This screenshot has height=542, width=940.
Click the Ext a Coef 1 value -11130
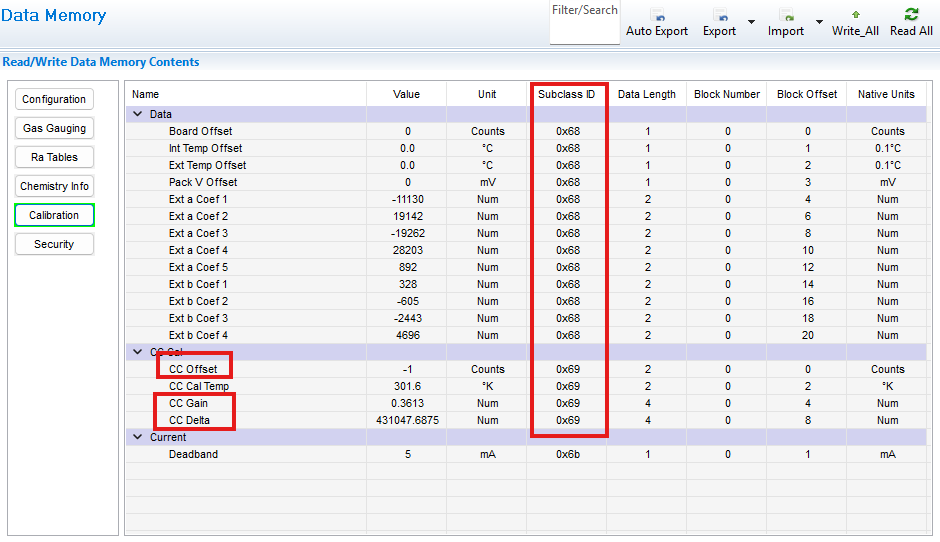(408, 199)
